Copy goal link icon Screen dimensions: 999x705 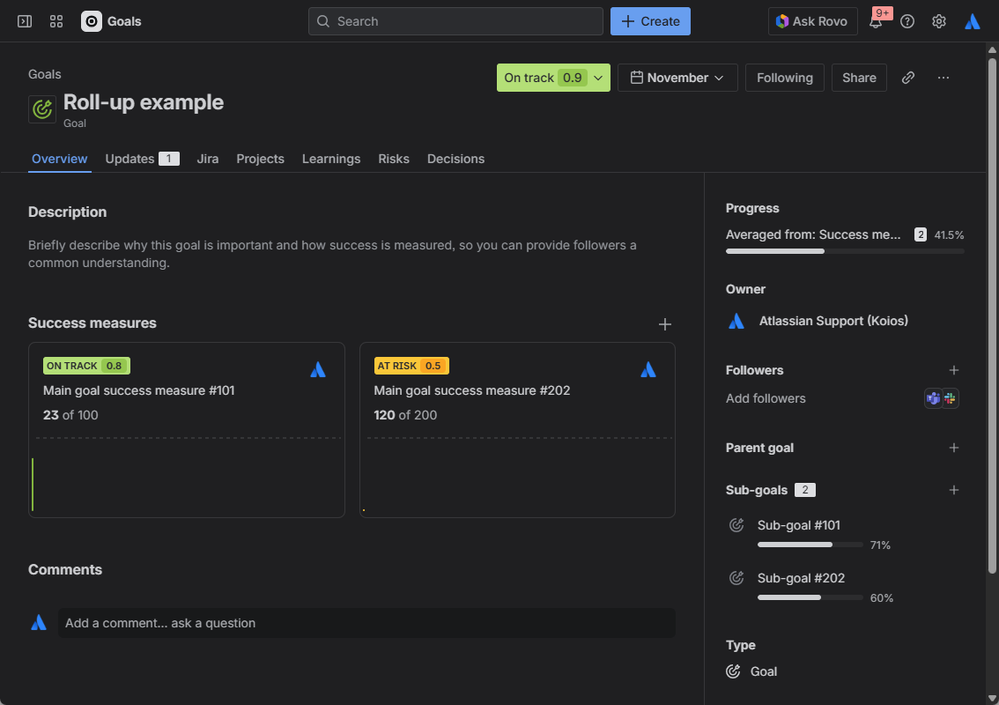[909, 78]
